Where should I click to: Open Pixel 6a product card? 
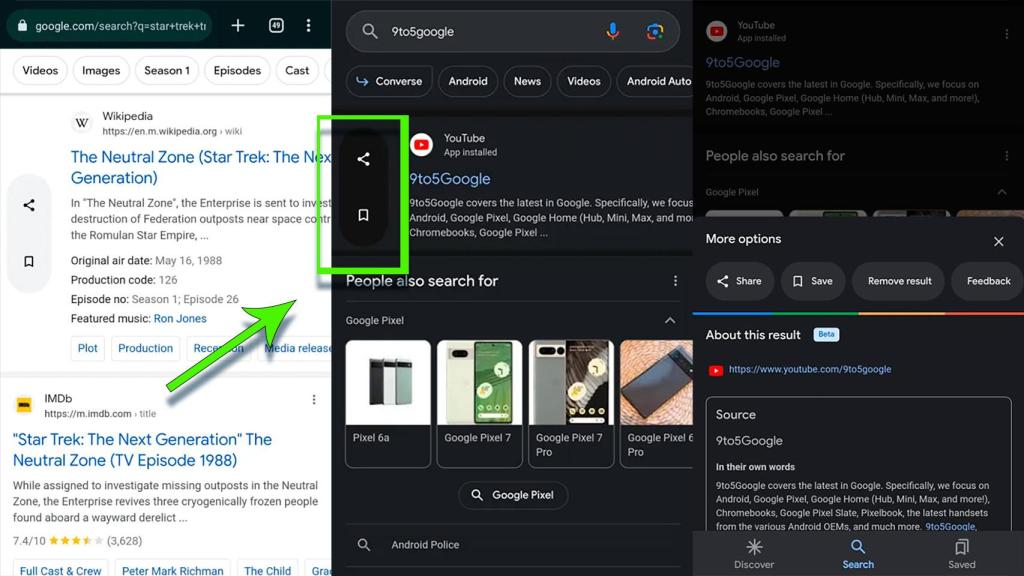[x=388, y=404]
